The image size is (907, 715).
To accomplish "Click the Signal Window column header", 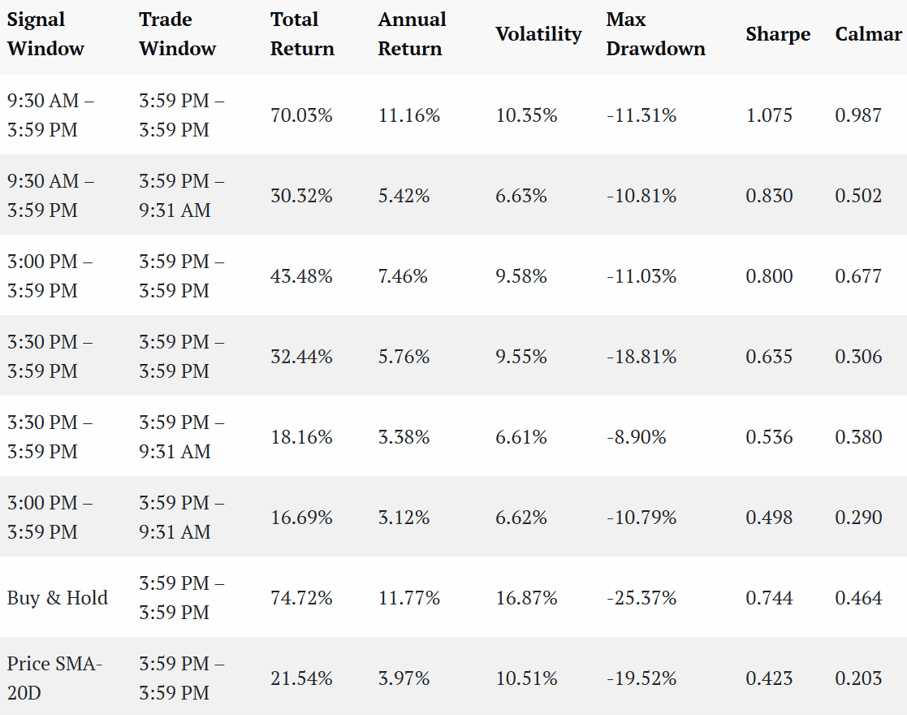I will point(46,34).
